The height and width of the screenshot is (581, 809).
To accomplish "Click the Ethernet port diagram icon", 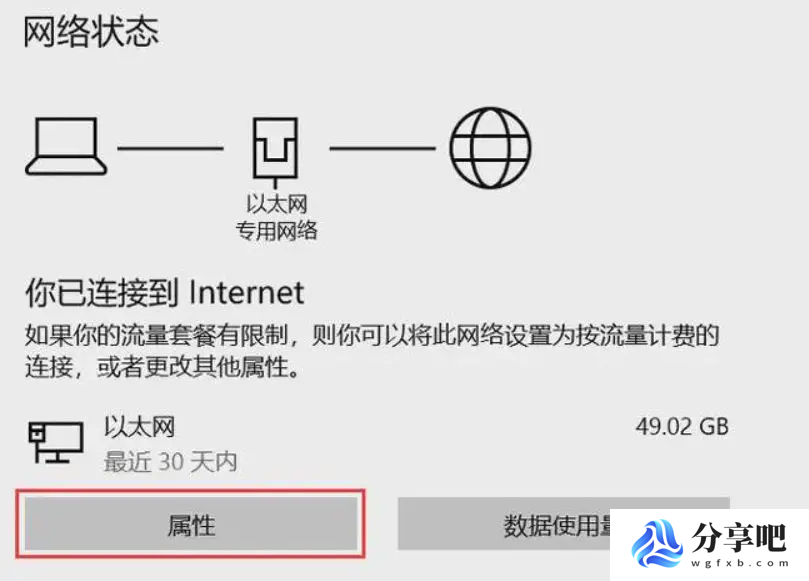I will (x=275, y=151).
